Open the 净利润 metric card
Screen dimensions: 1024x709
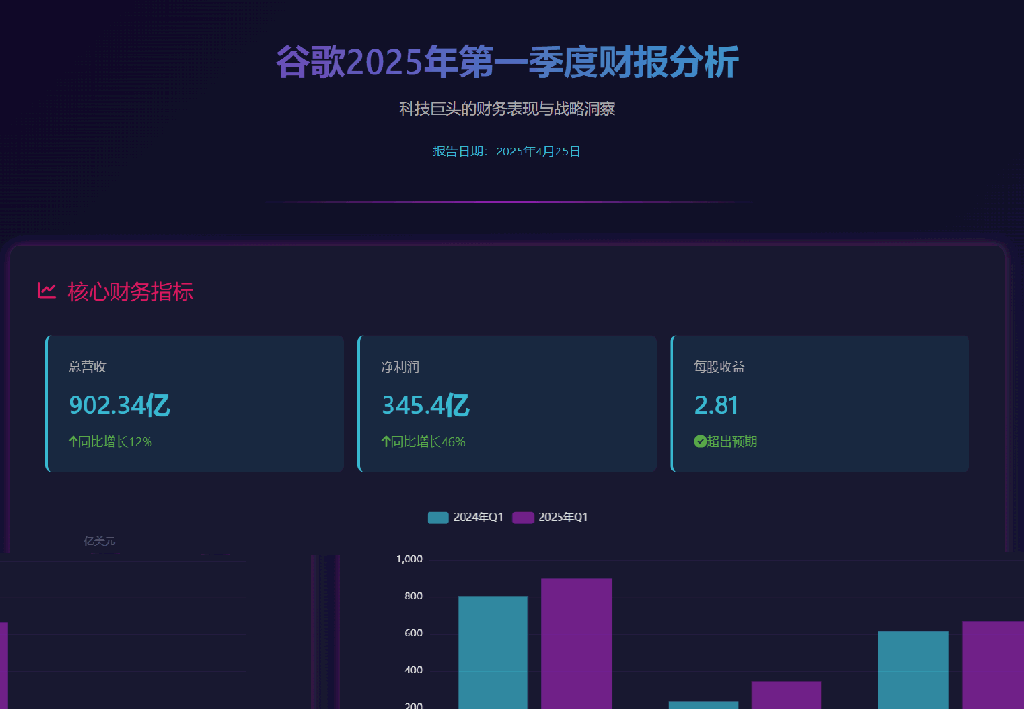[x=507, y=403]
